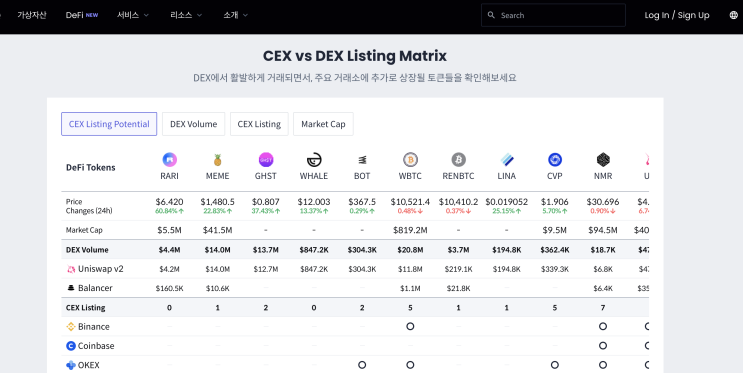Image resolution: width=743 pixels, height=373 pixels.
Task: Click the Coinbase logo icon
Action: (71, 346)
